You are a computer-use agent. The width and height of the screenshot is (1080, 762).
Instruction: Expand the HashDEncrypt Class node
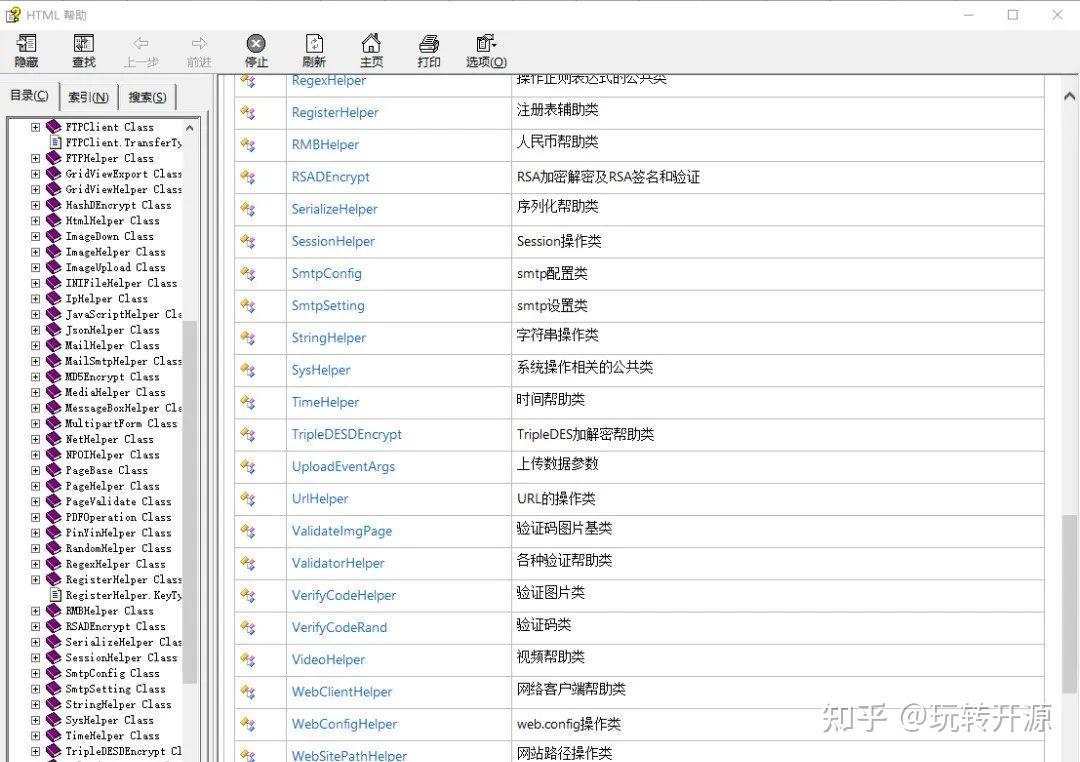[x=35, y=205]
